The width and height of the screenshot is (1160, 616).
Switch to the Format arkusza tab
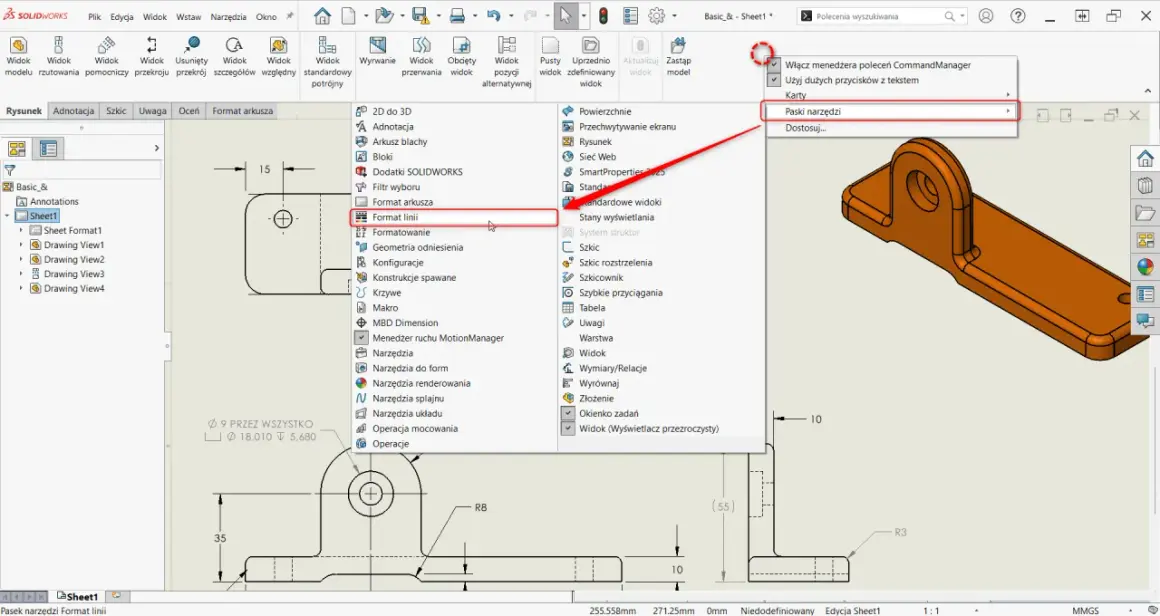243,111
